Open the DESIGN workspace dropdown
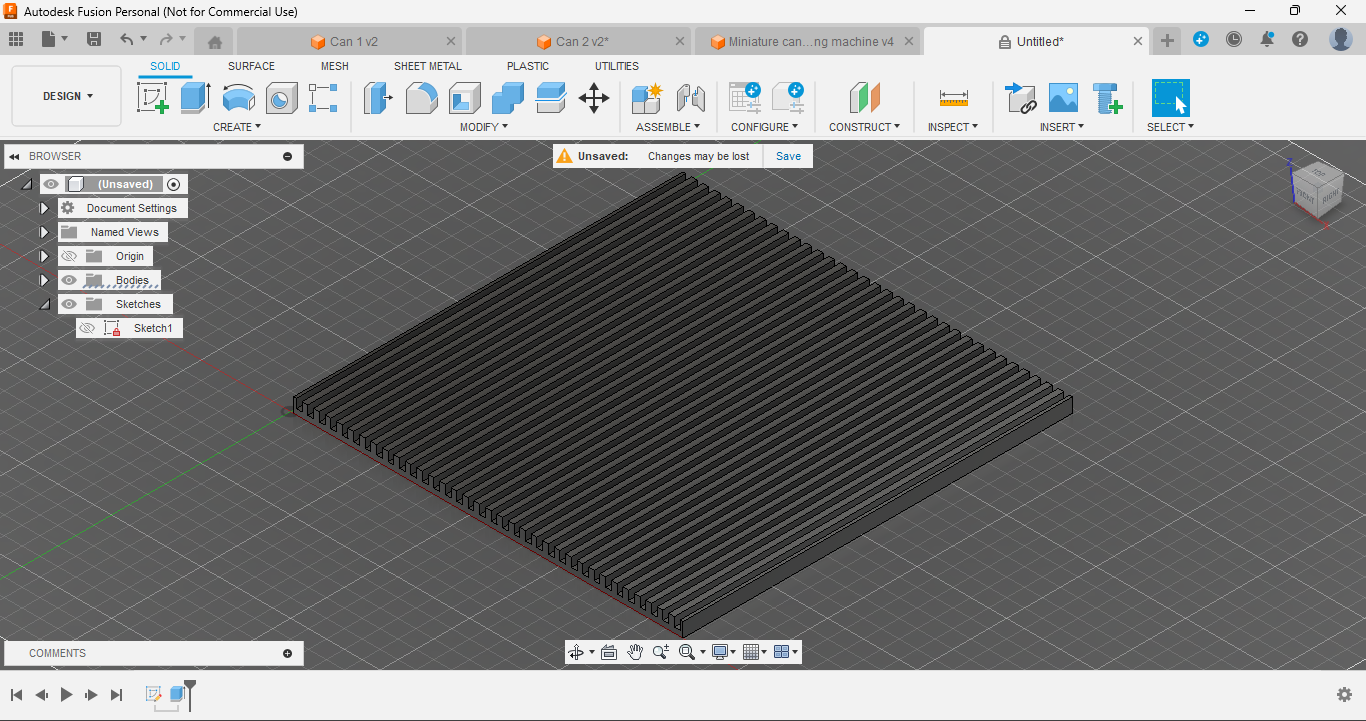Image resolution: width=1366 pixels, height=721 pixels. (67, 96)
